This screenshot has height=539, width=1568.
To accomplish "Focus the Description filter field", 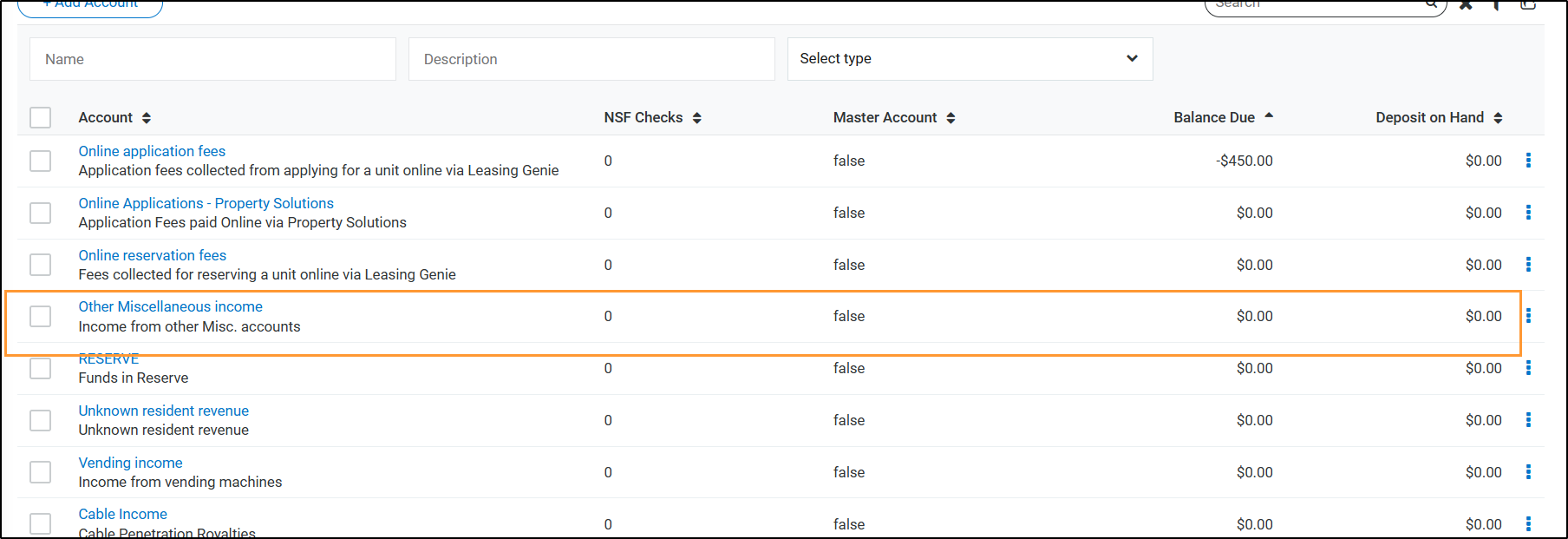I will (x=591, y=59).
